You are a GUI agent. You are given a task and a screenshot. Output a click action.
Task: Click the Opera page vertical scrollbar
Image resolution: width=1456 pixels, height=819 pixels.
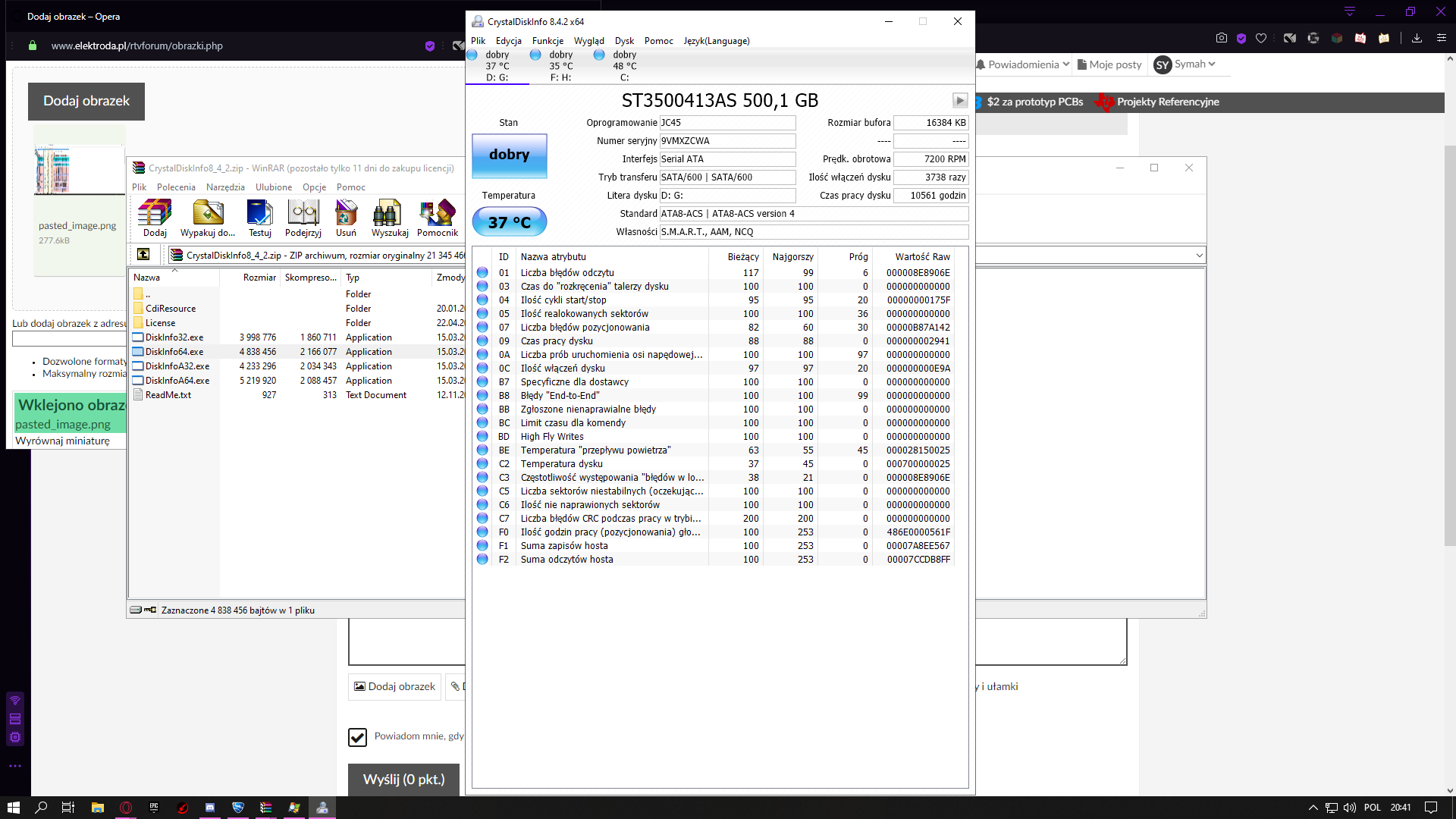point(1450,345)
